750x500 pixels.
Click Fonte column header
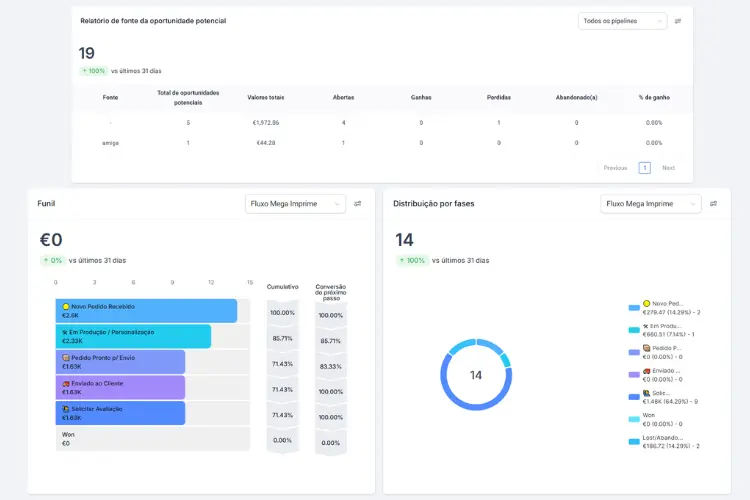coord(110,98)
